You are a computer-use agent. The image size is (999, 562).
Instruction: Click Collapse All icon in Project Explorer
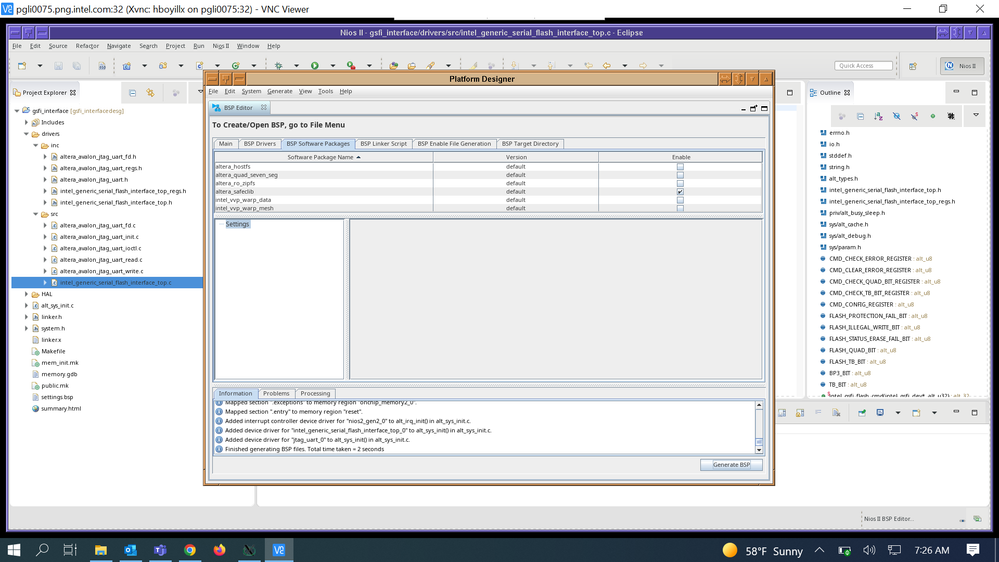point(133,93)
